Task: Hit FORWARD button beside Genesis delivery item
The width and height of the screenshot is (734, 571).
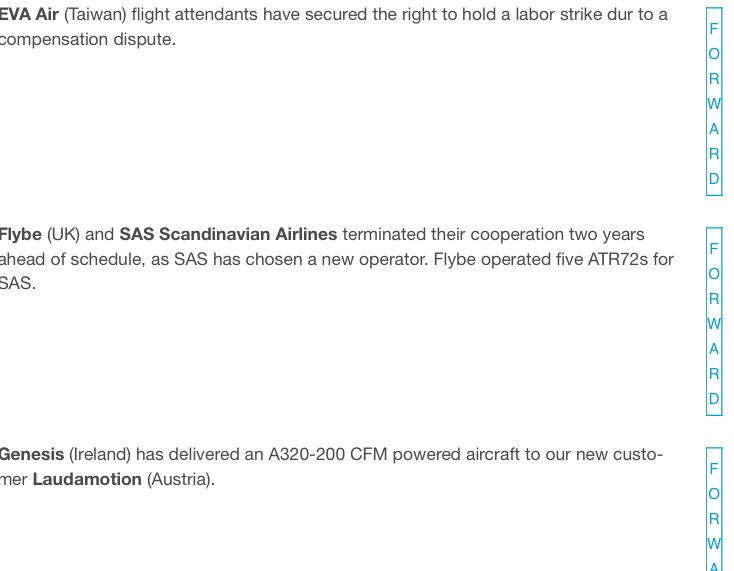Action: [x=714, y=508]
